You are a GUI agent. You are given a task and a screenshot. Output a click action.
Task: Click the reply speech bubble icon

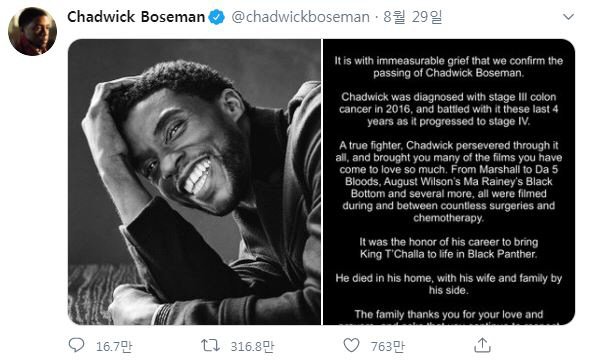coord(77,345)
